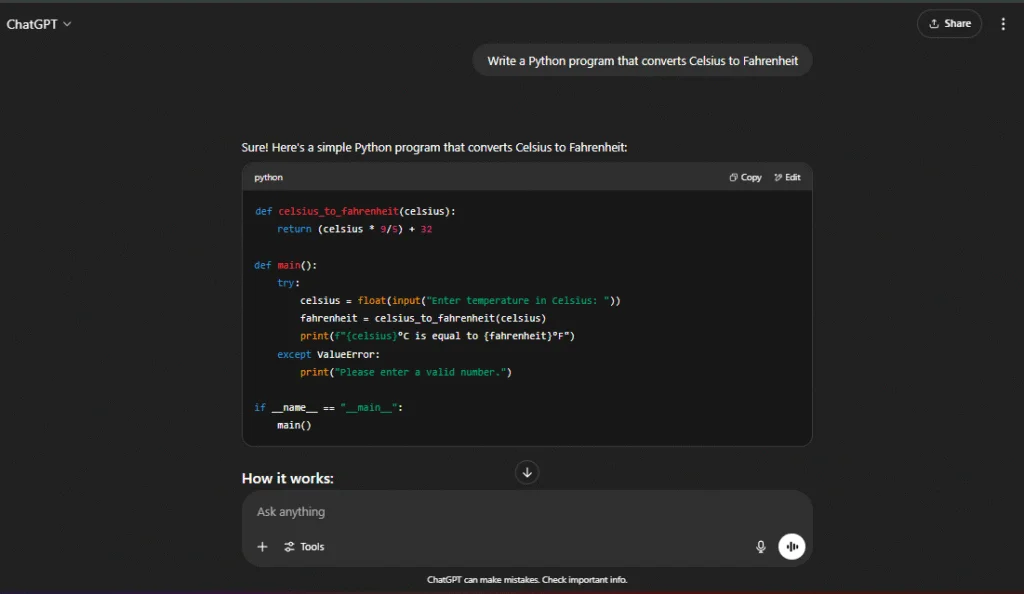The image size is (1024, 594).
Task: Click the 'def celsius_to_fahrenheit(celsius):' code line
Action: click(x=355, y=211)
